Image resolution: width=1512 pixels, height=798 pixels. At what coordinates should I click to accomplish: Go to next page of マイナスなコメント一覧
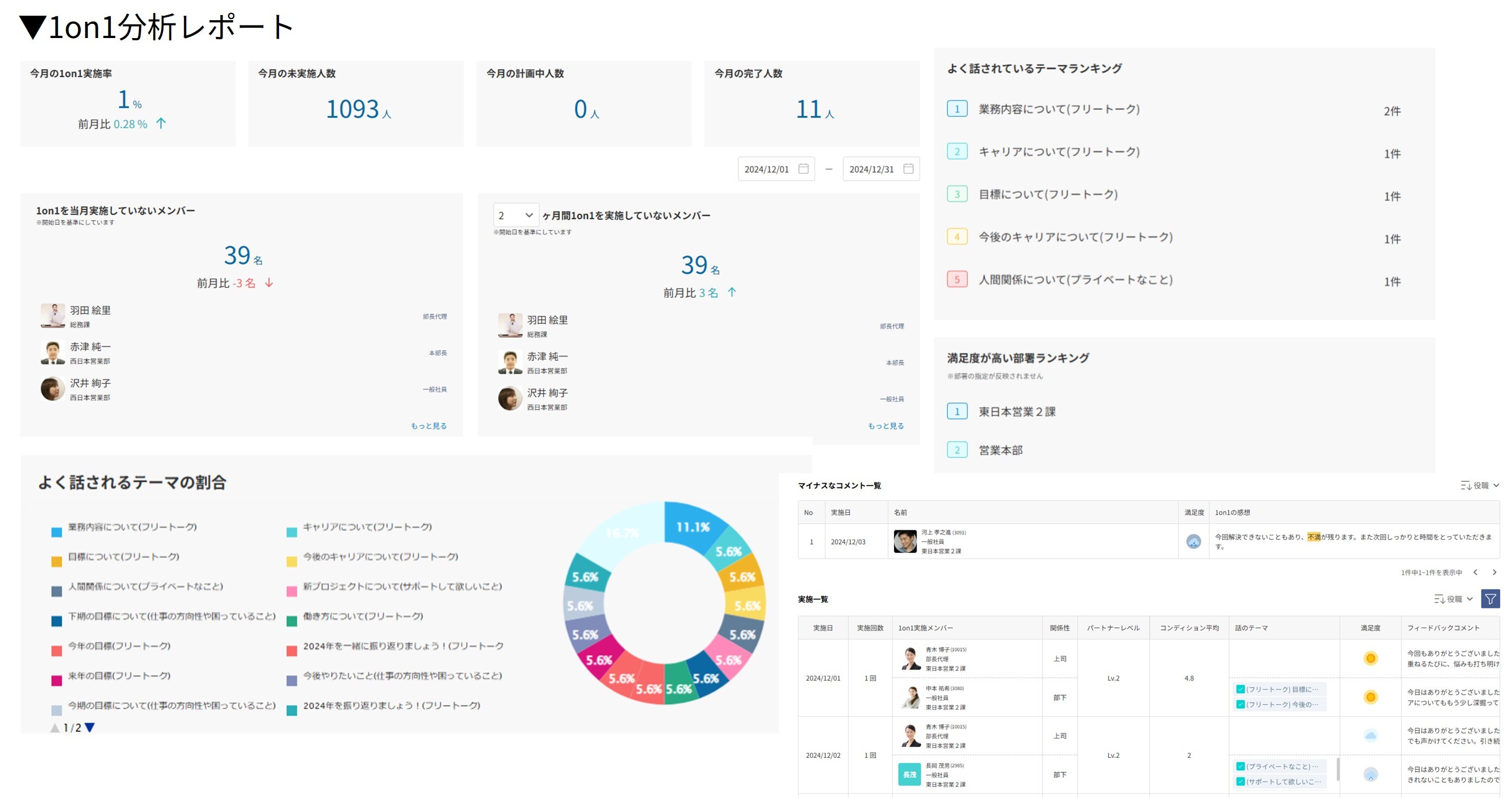1494,572
